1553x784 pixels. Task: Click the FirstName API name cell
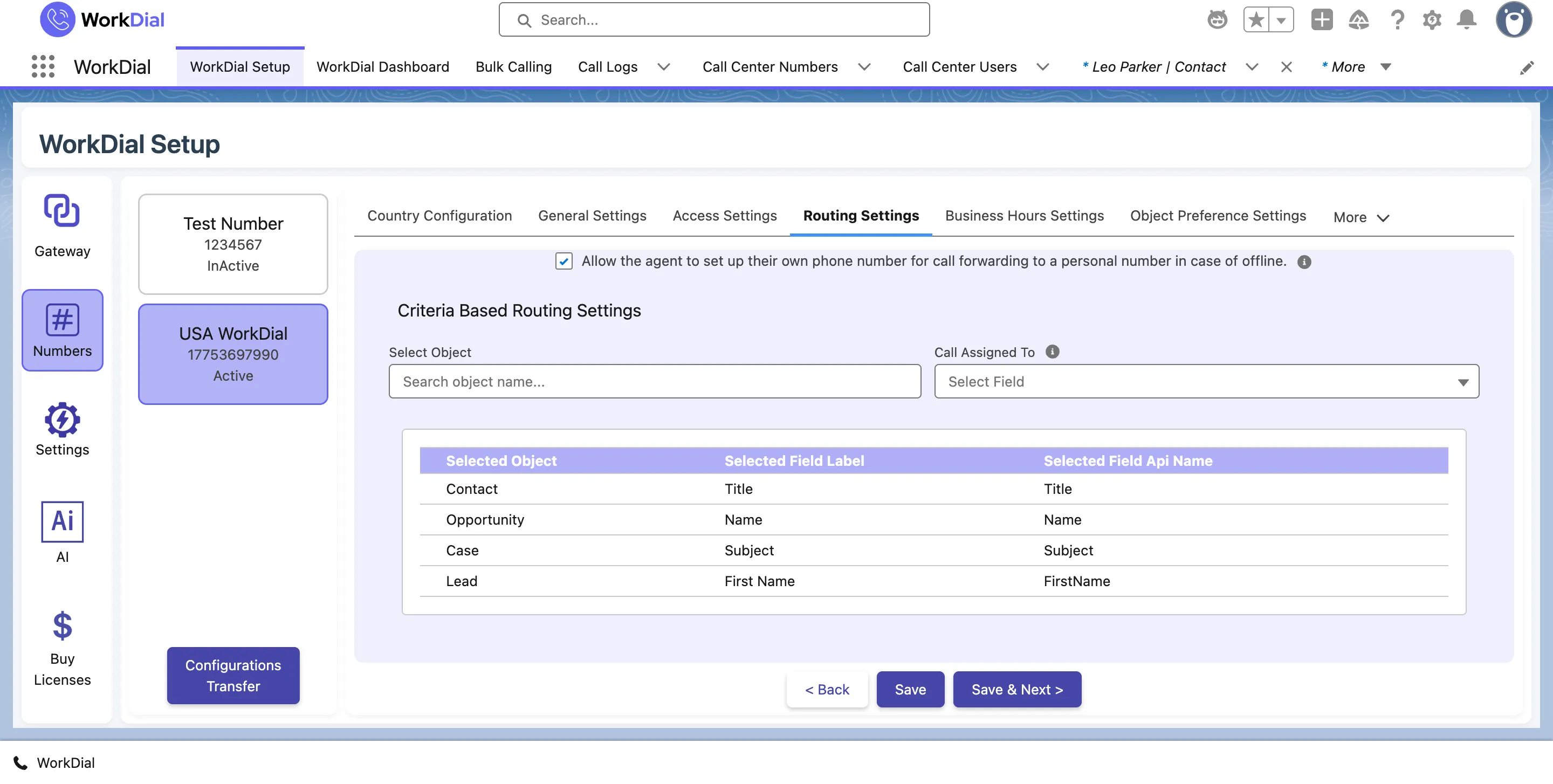point(1076,581)
